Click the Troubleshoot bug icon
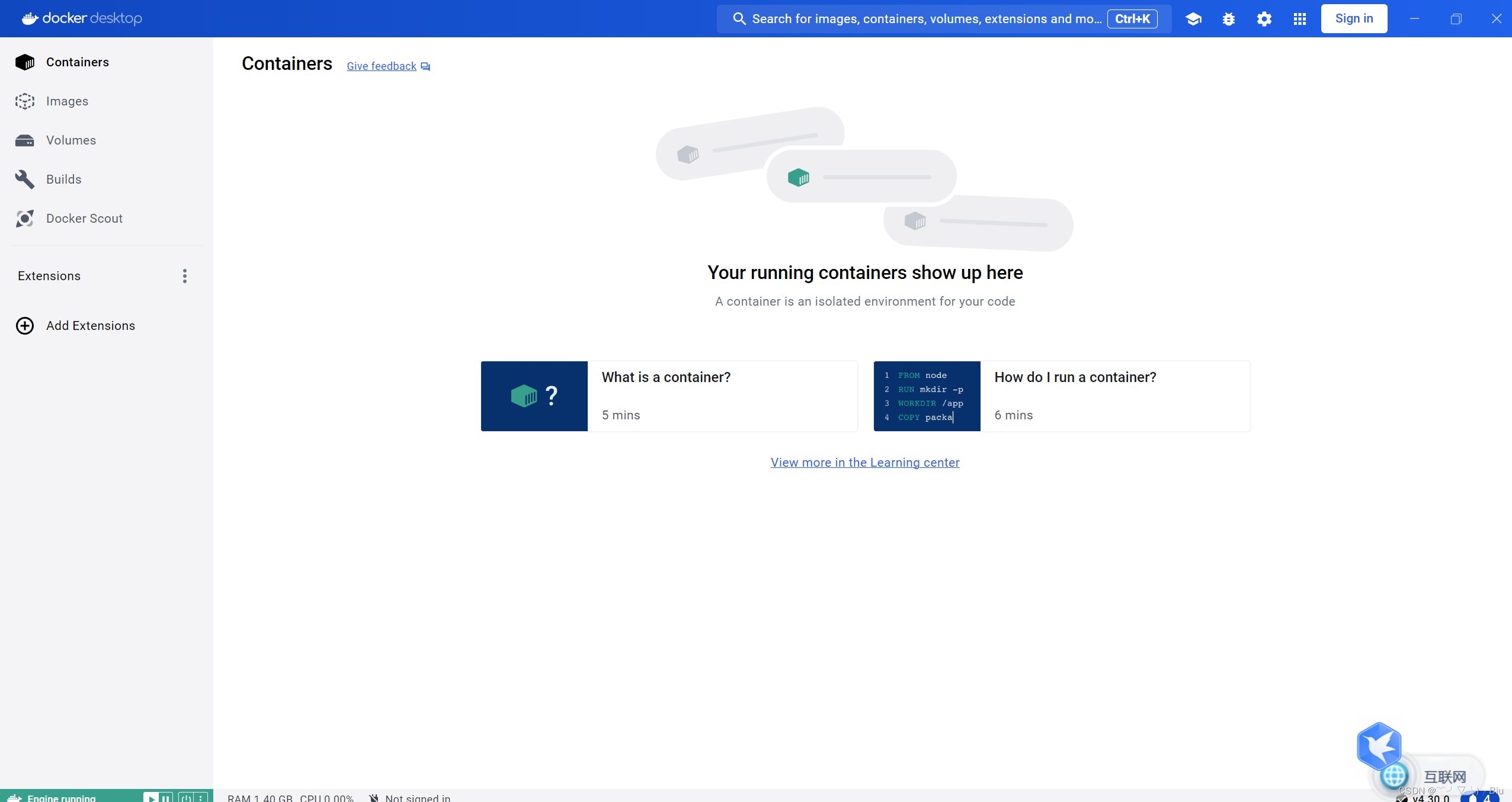The width and height of the screenshot is (1512, 802). [1229, 19]
